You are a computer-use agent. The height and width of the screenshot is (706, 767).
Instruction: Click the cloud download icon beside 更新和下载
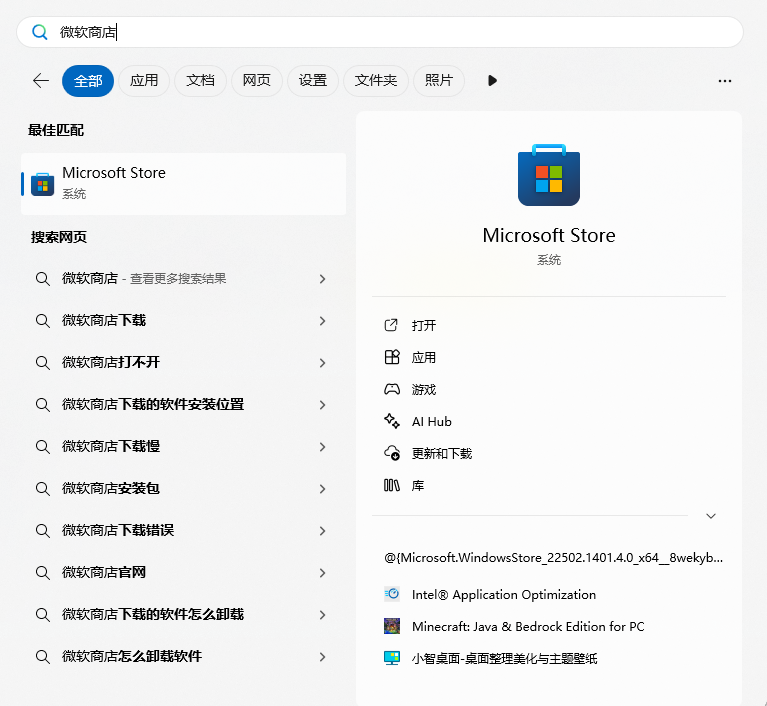point(392,454)
